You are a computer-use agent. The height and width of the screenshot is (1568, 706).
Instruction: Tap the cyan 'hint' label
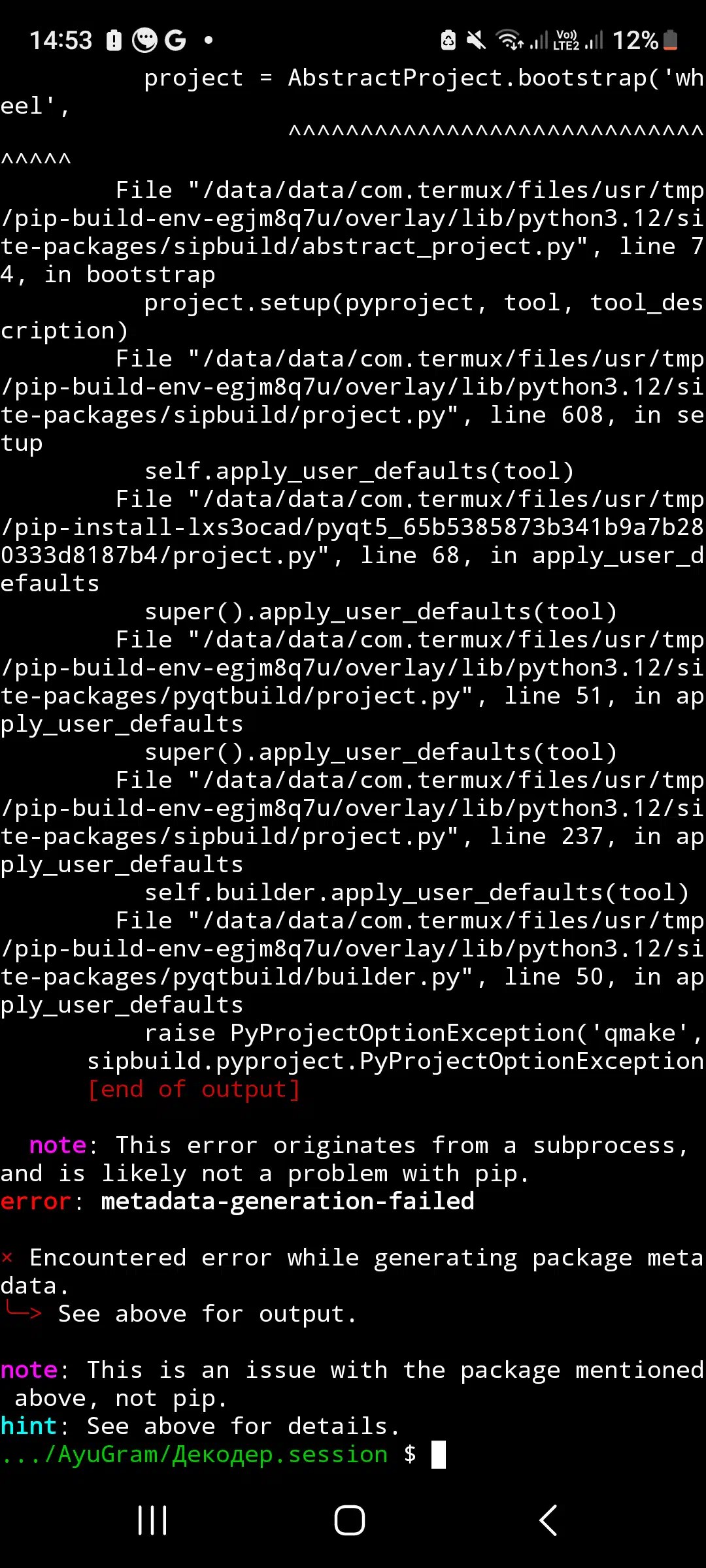click(29, 1426)
